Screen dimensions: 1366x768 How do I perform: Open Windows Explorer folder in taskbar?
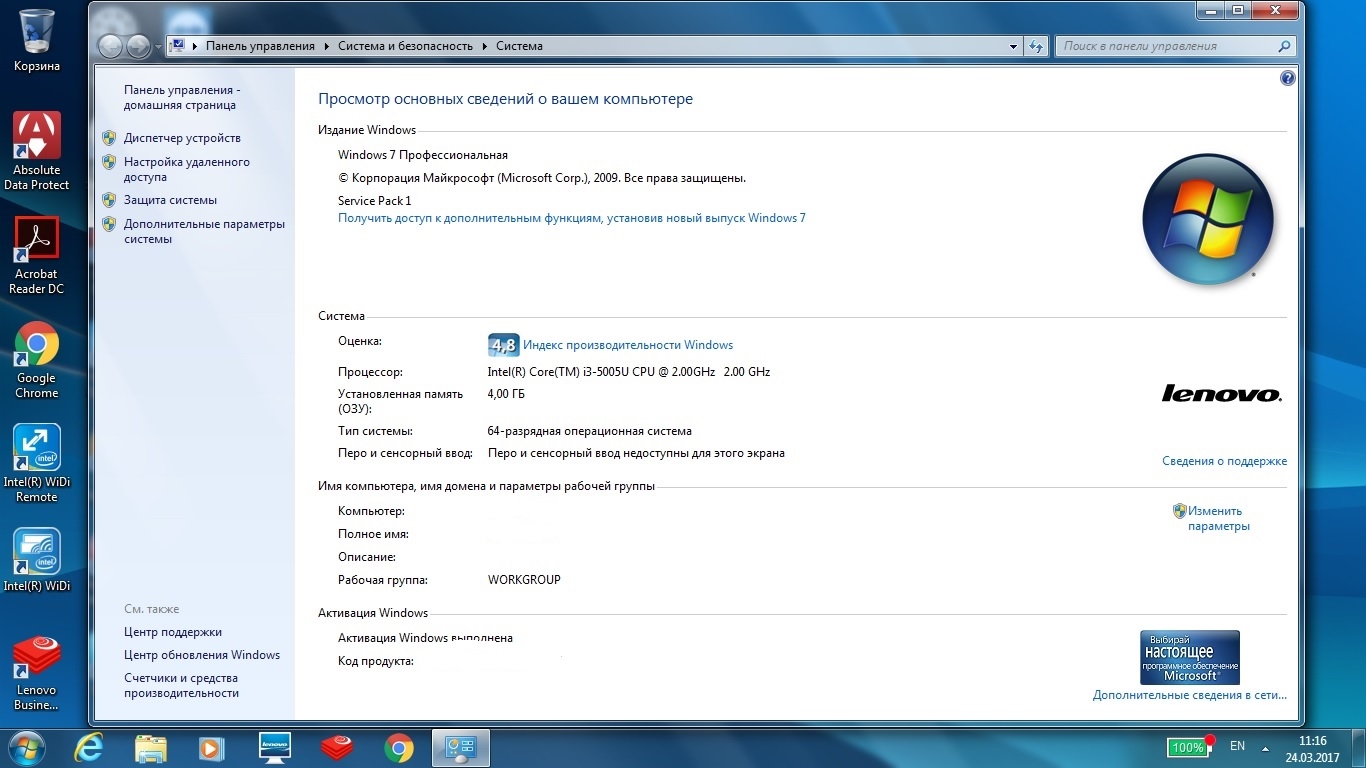click(151, 748)
